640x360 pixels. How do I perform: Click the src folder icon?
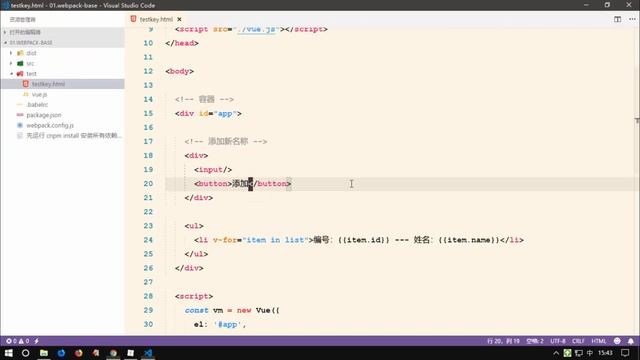(20, 63)
